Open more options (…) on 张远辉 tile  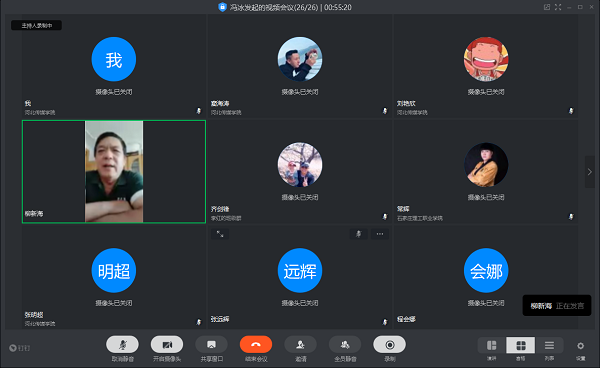(380, 234)
